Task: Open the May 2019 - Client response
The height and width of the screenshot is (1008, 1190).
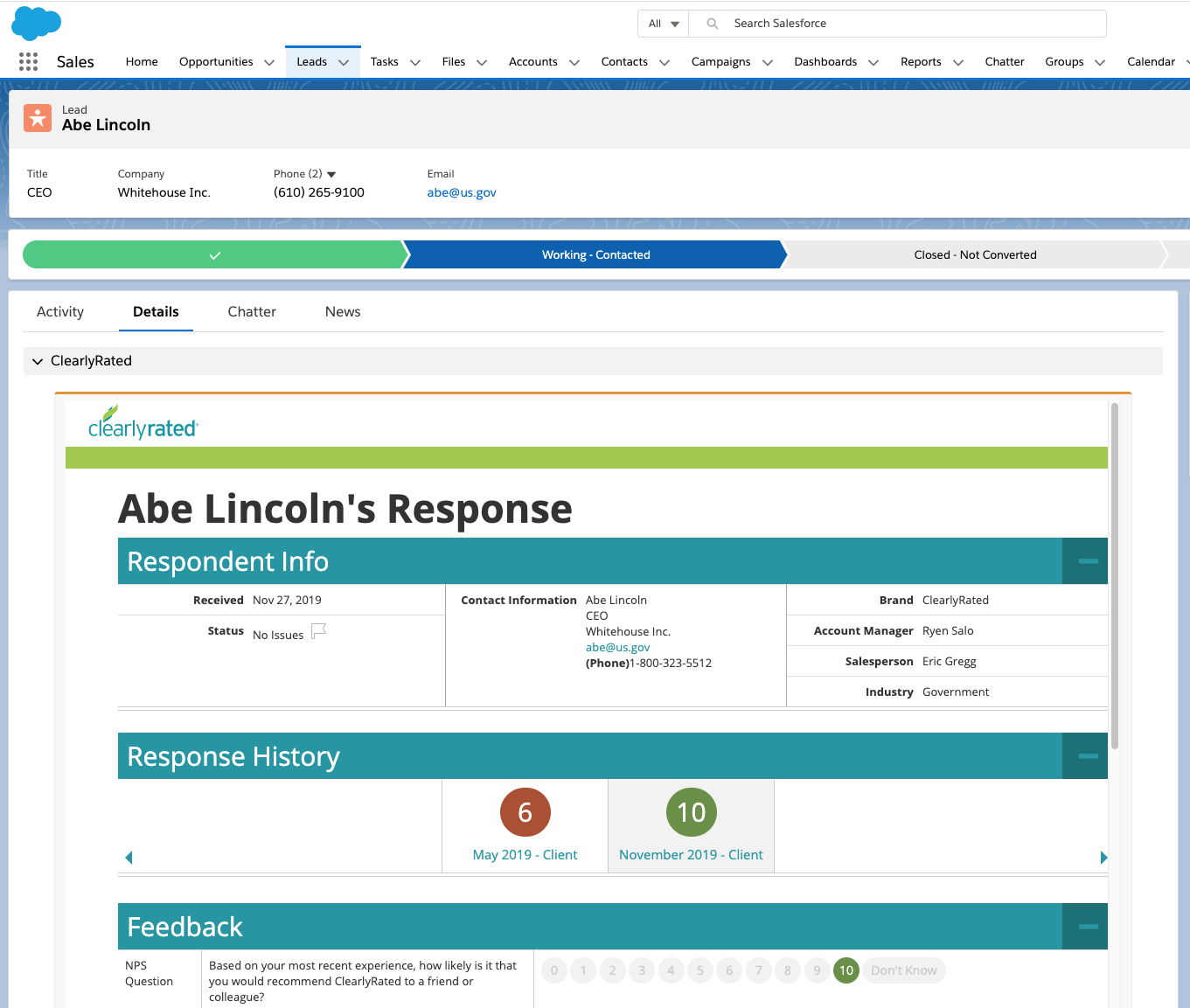Action: [525, 855]
